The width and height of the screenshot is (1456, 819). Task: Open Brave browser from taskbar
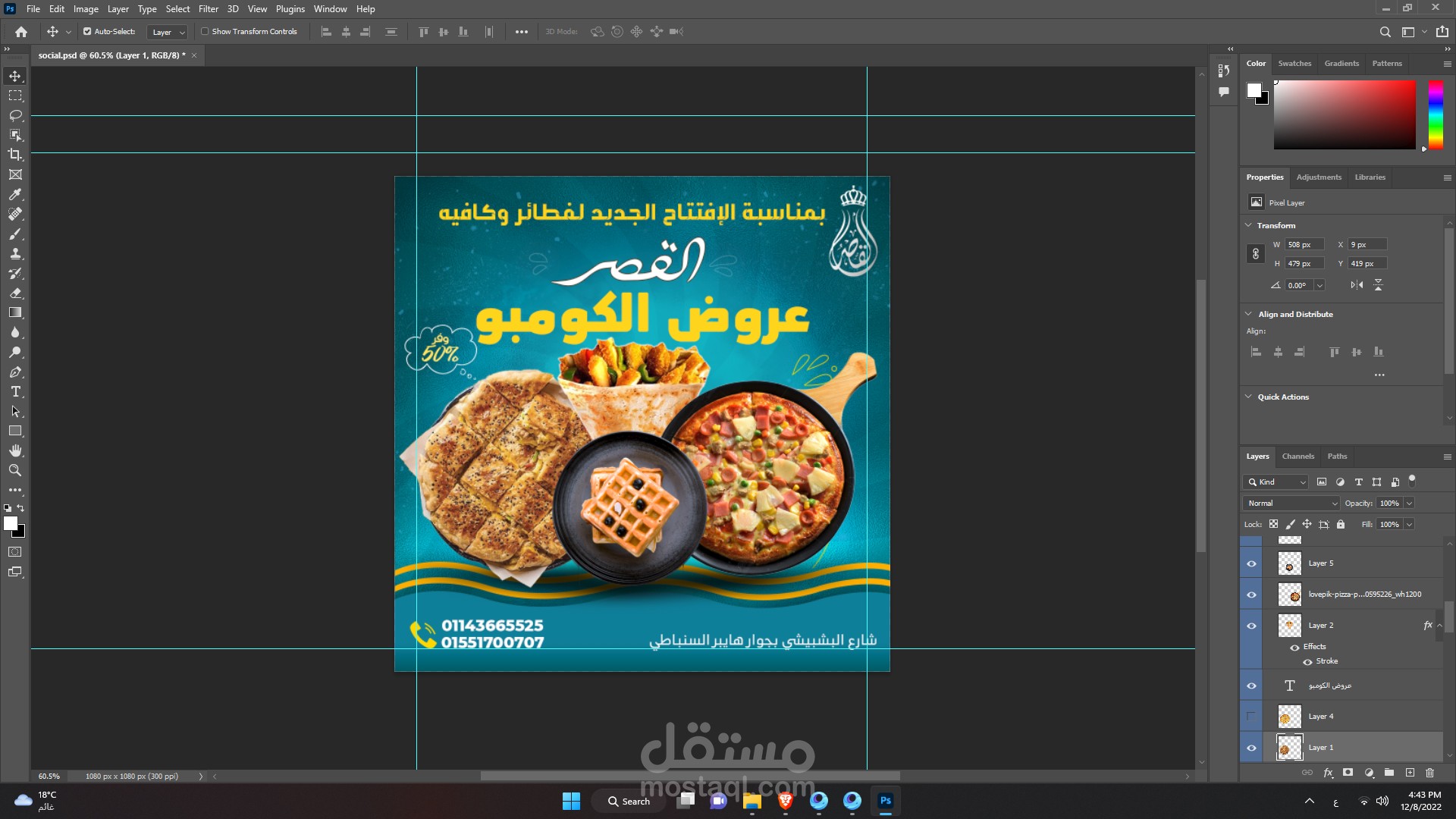click(x=786, y=801)
